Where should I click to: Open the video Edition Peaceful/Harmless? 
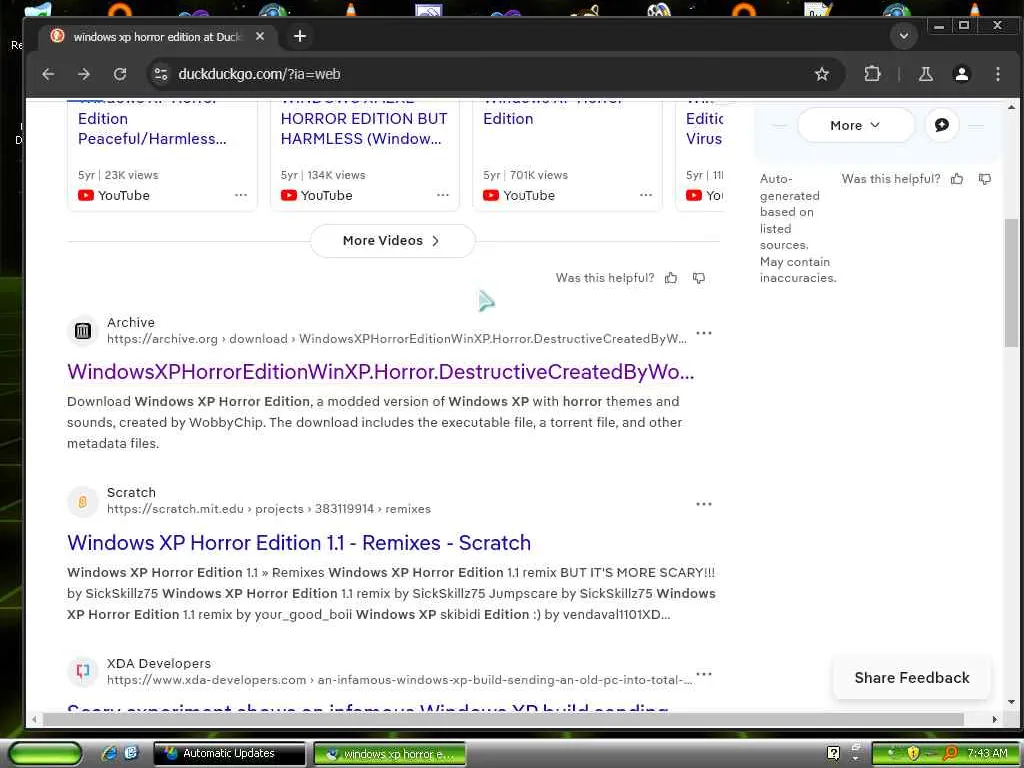coord(152,129)
